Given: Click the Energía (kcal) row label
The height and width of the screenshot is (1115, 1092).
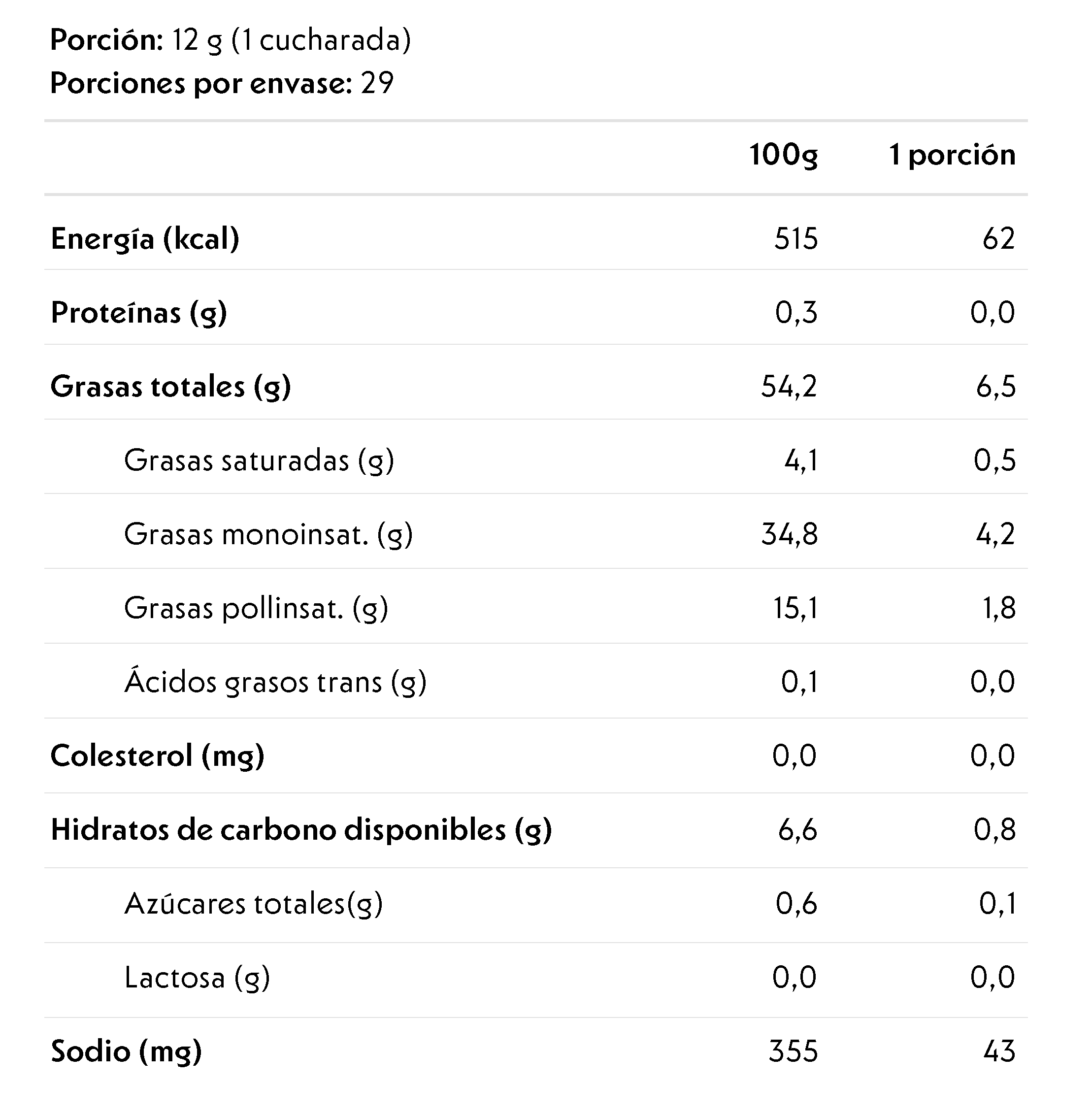Looking at the screenshot, I should [x=145, y=238].
